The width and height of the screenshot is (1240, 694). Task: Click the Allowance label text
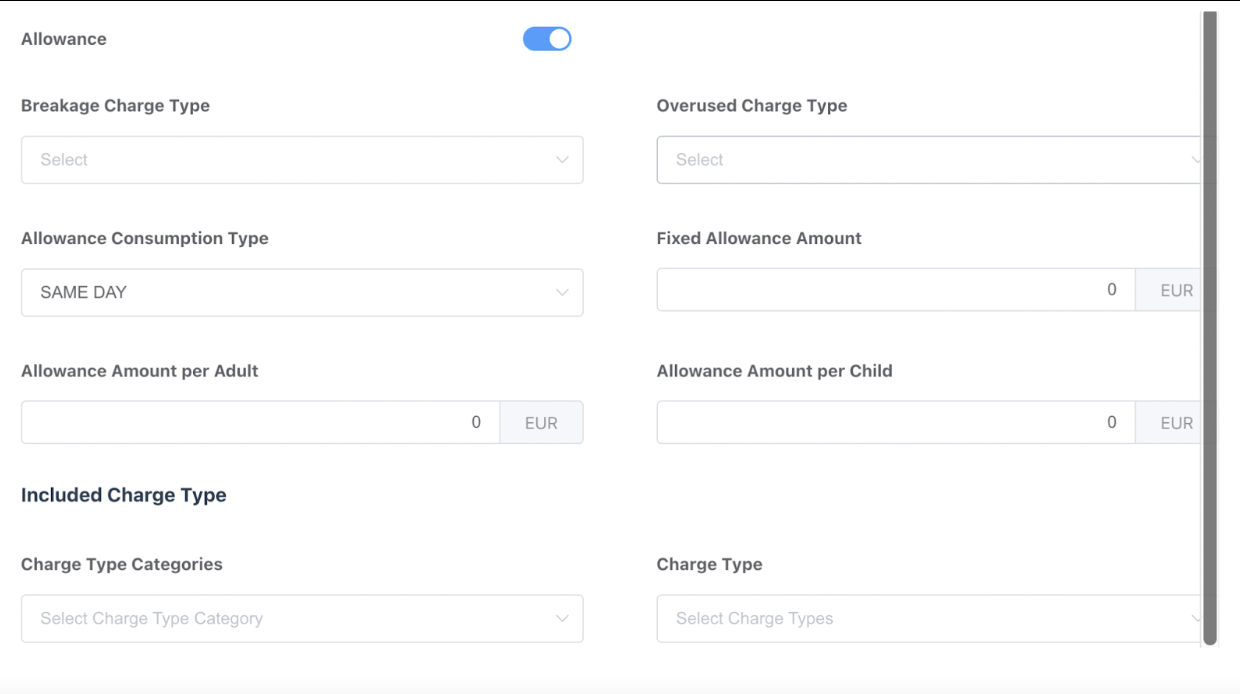click(64, 39)
